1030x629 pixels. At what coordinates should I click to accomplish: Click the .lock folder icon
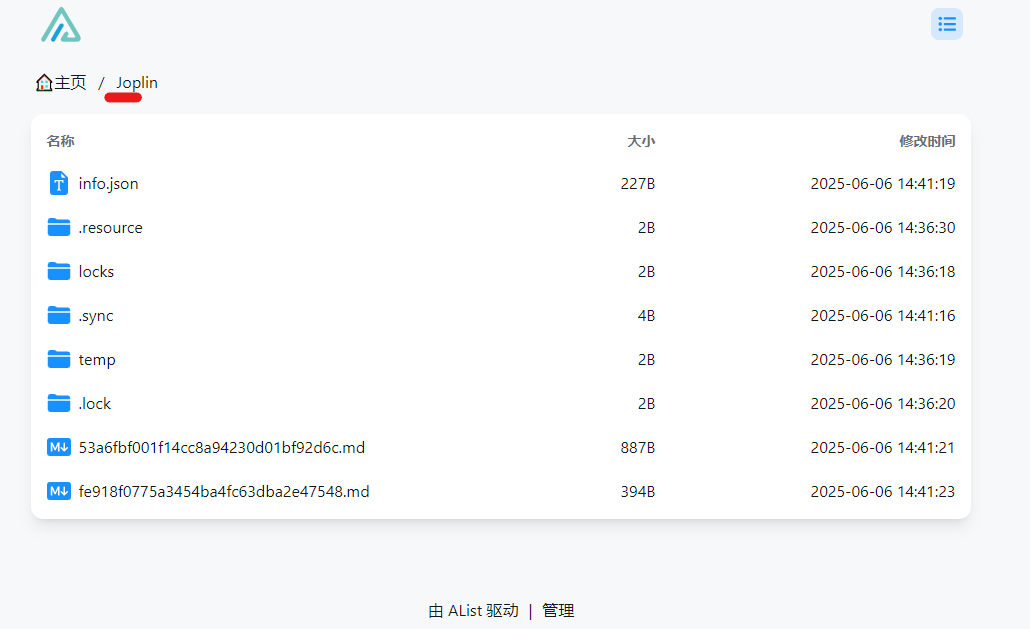click(58, 403)
